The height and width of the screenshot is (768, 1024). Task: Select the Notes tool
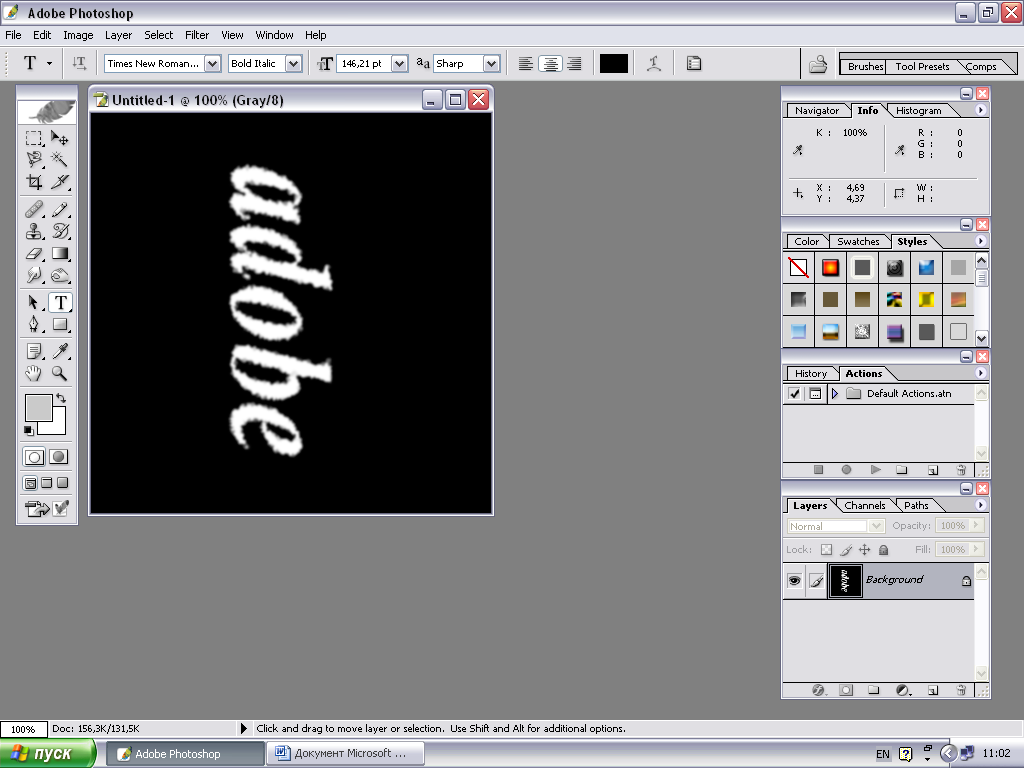(34, 351)
